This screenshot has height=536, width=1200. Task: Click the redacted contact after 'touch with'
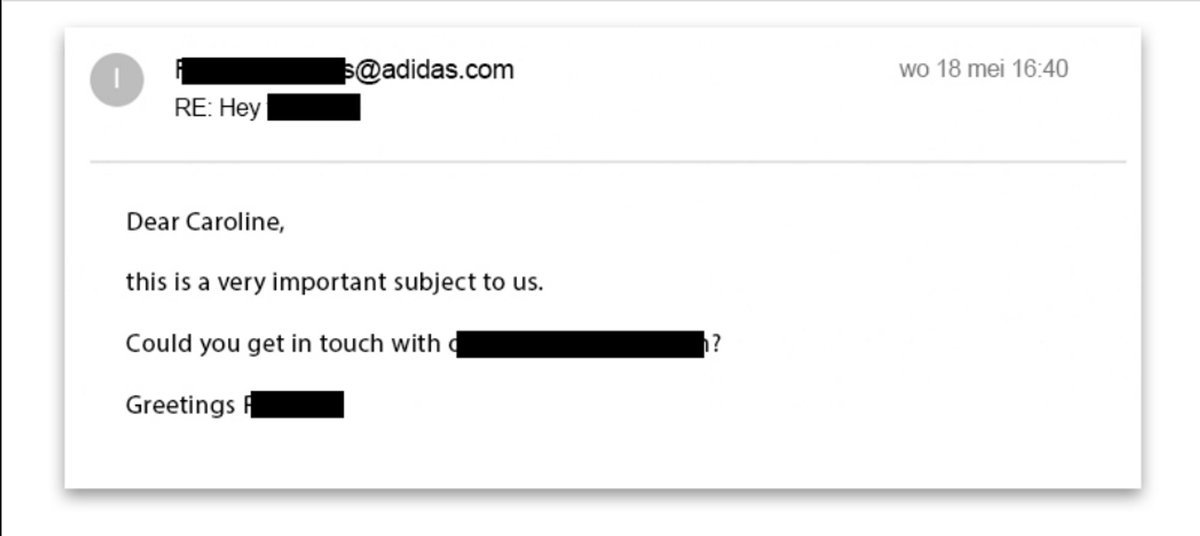click(x=582, y=345)
